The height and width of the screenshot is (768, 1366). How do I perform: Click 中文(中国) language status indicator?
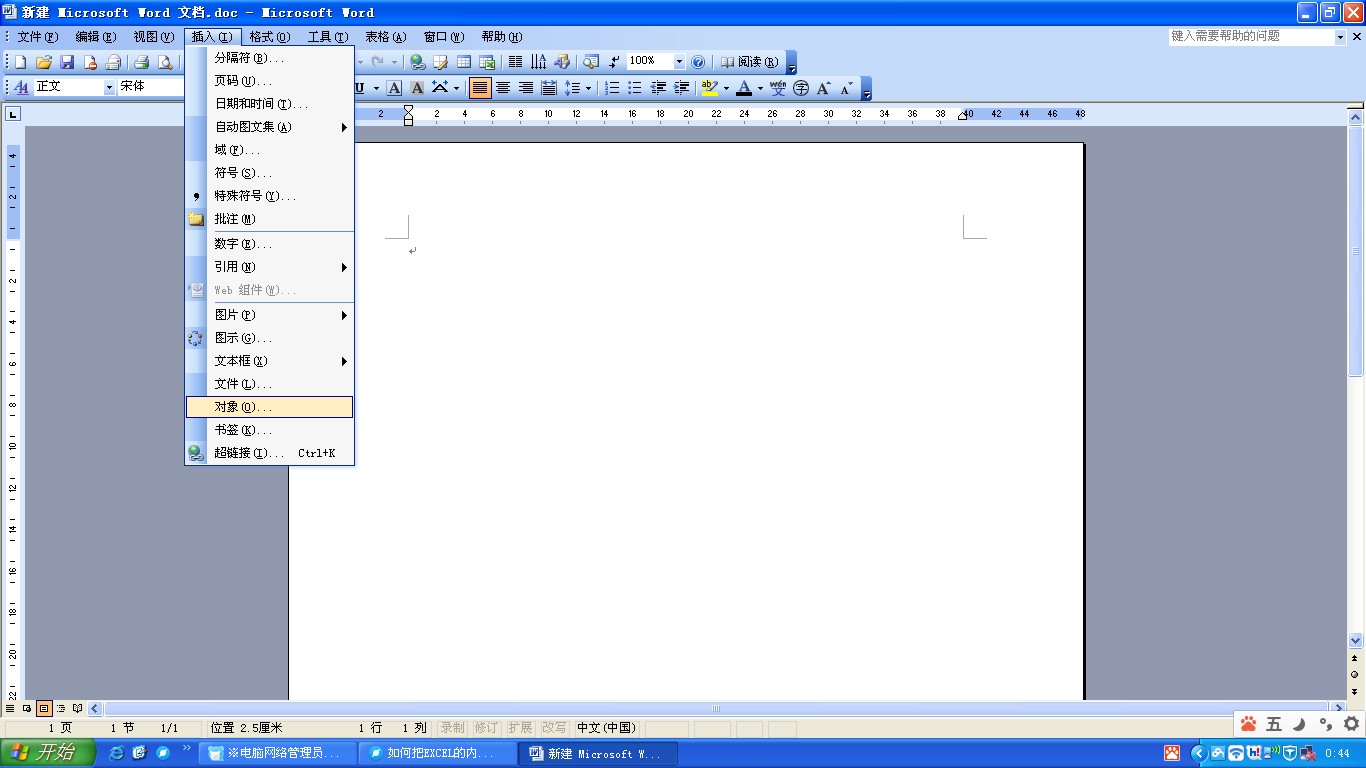[606, 728]
